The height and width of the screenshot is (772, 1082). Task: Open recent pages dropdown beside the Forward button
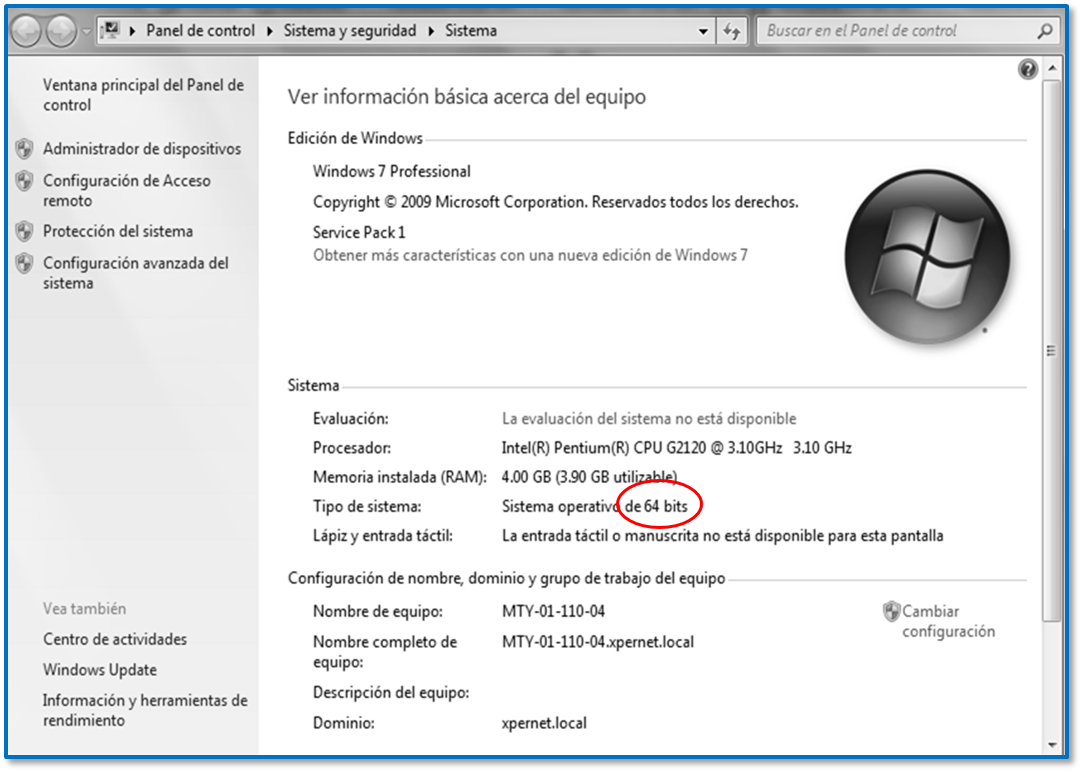click(86, 32)
